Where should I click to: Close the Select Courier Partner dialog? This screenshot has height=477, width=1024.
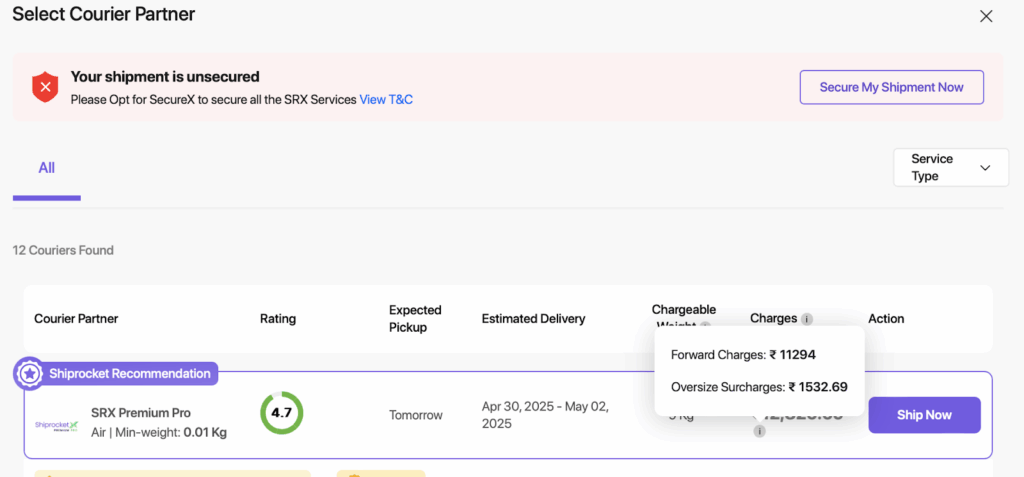[x=986, y=16]
